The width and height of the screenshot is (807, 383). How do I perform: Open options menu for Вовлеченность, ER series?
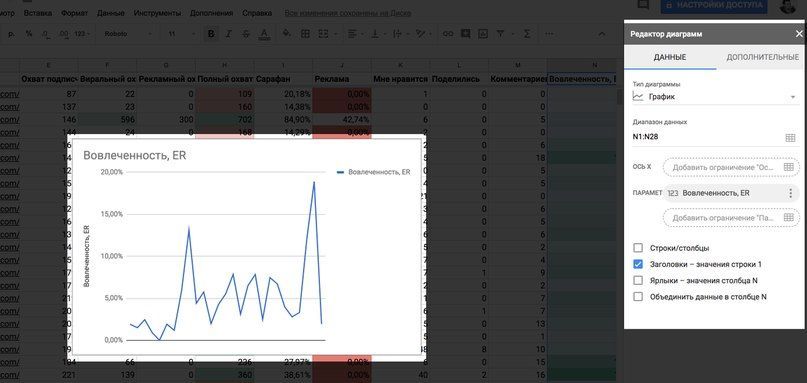[x=791, y=193]
